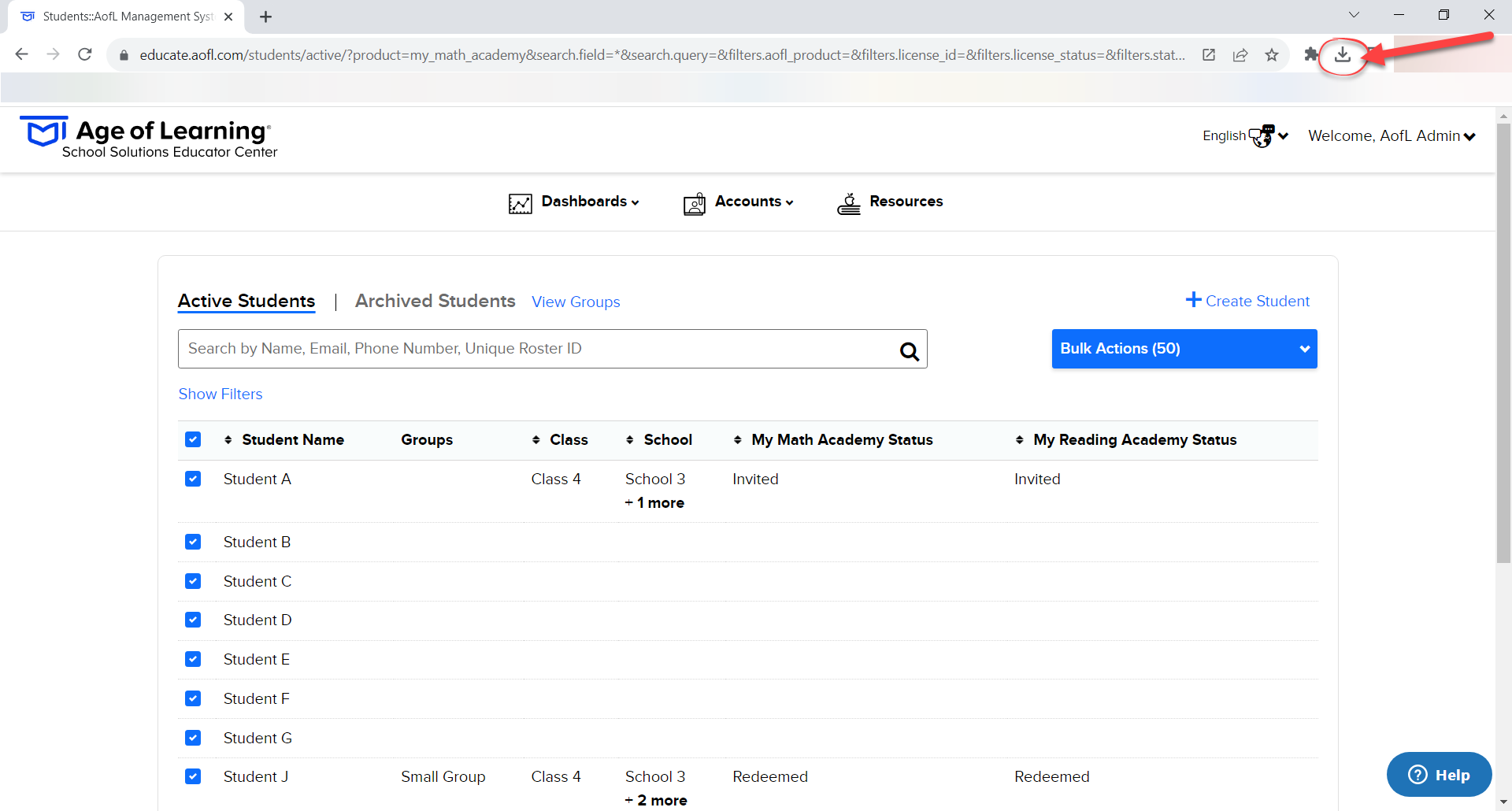
Task: Click Student A's Invited reading status
Action: [1037, 479]
